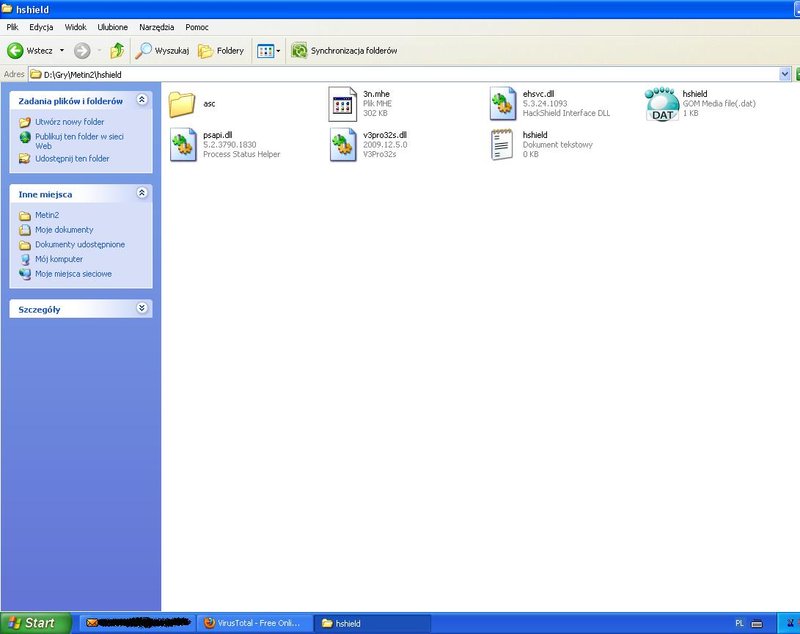Open the views dropdown arrow
800x634 pixels.
click(278, 51)
